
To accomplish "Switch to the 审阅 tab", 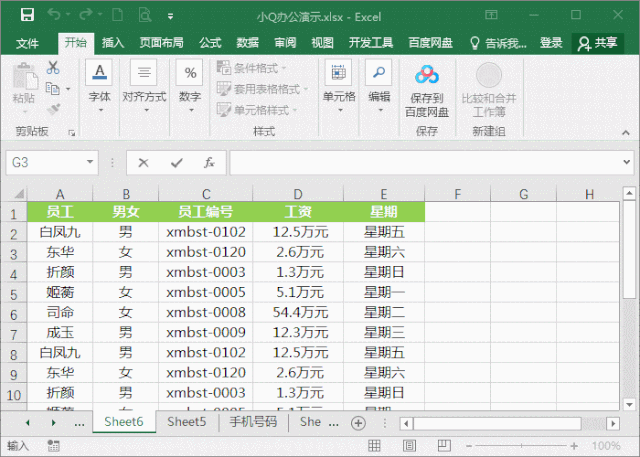I will tap(285, 42).
